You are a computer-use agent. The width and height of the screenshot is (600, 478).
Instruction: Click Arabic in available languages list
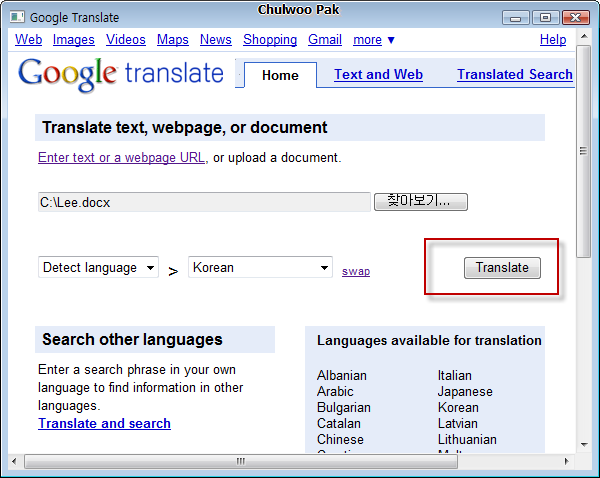(335, 392)
